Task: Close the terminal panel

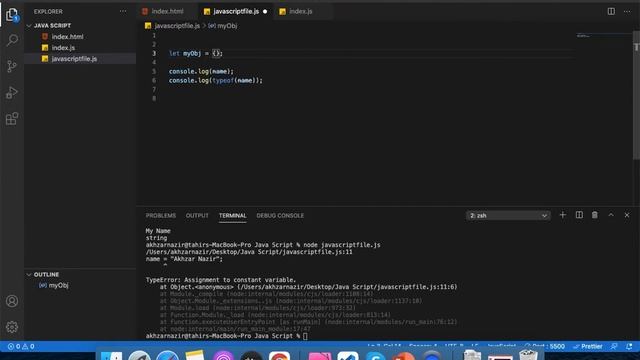Action: point(627,215)
